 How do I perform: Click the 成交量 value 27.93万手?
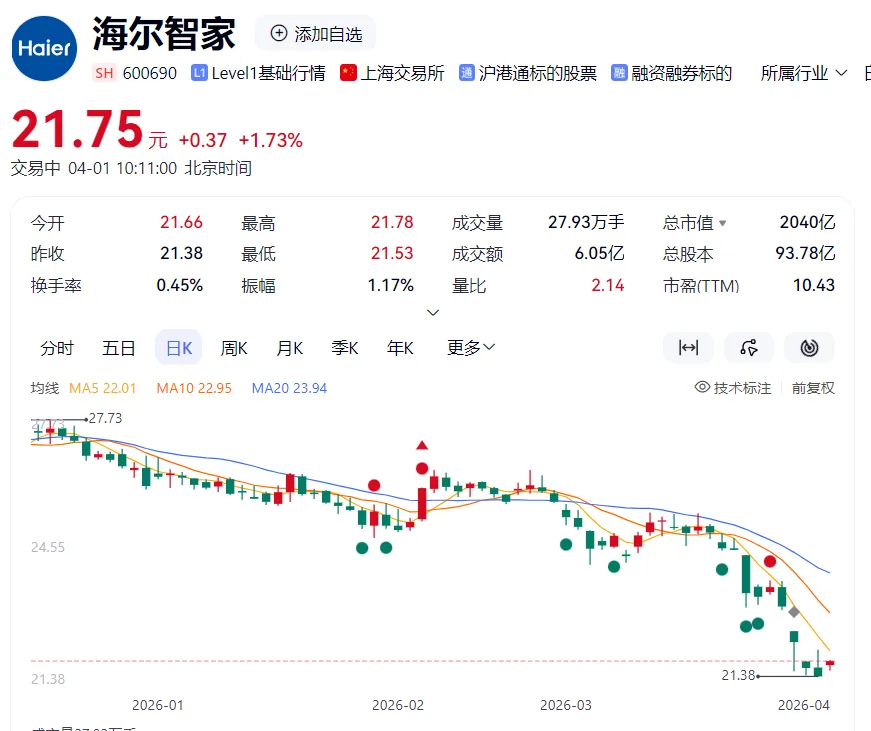click(x=586, y=222)
